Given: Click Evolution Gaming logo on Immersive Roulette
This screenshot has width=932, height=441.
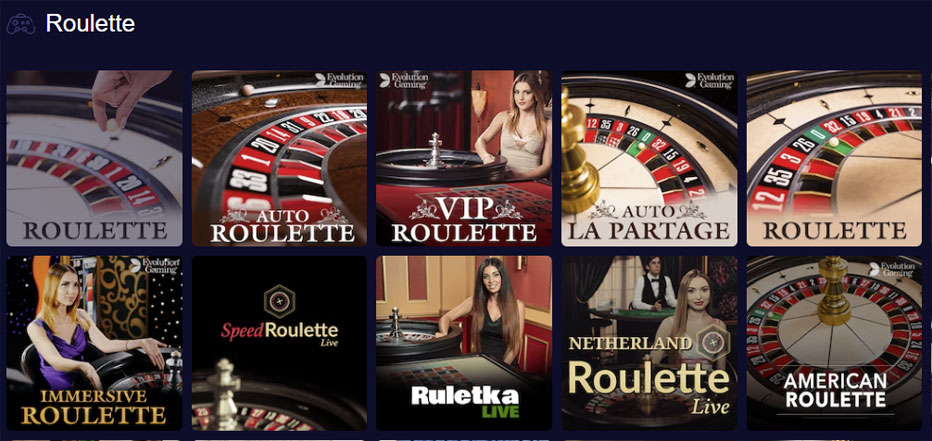Looking at the screenshot, I should [x=155, y=266].
